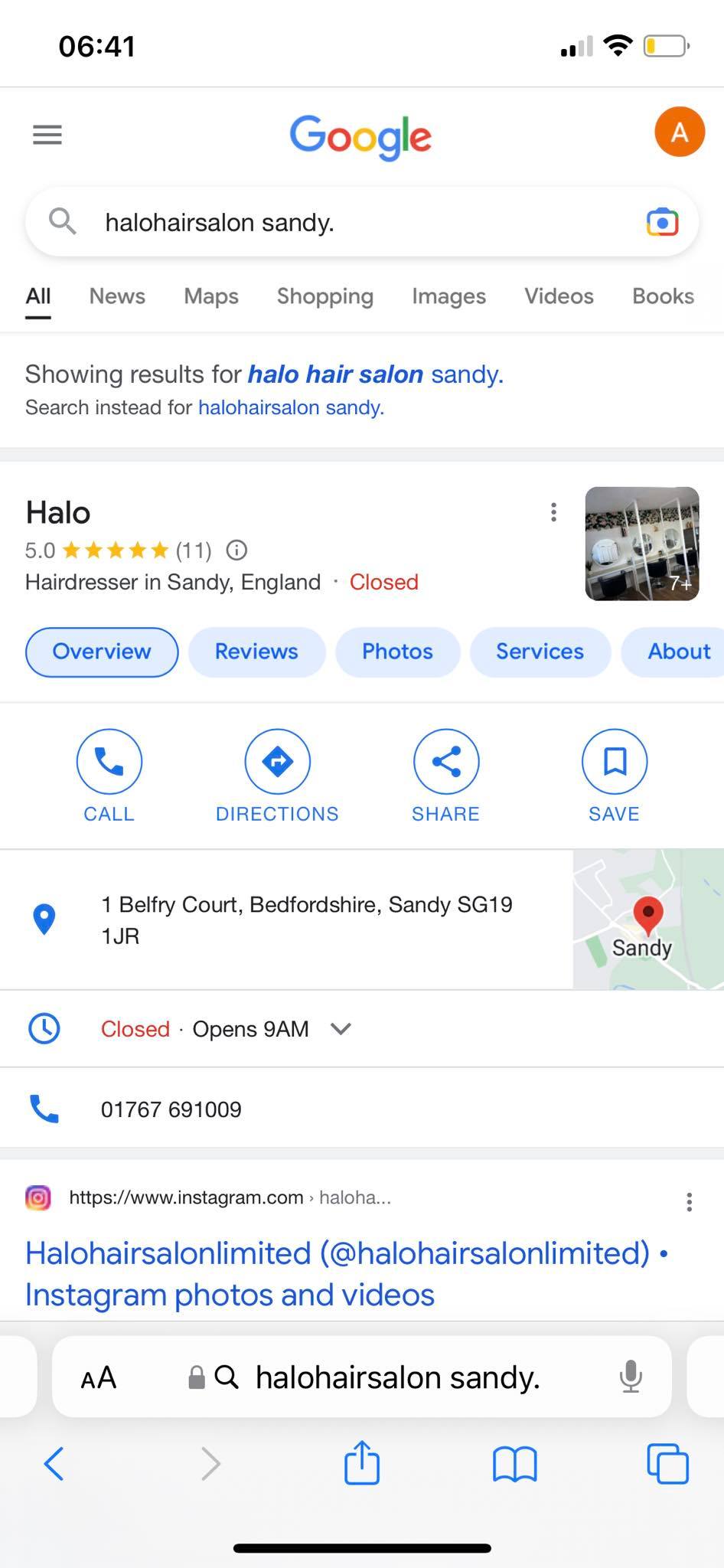Open Directions for Halo
Viewport: 724px width, 1568px height.
(x=277, y=762)
